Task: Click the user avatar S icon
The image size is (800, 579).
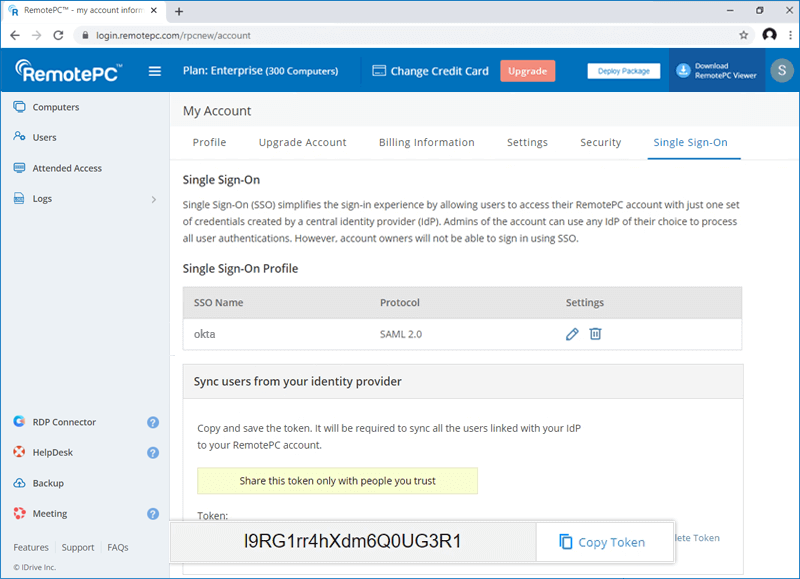Action: click(780, 71)
